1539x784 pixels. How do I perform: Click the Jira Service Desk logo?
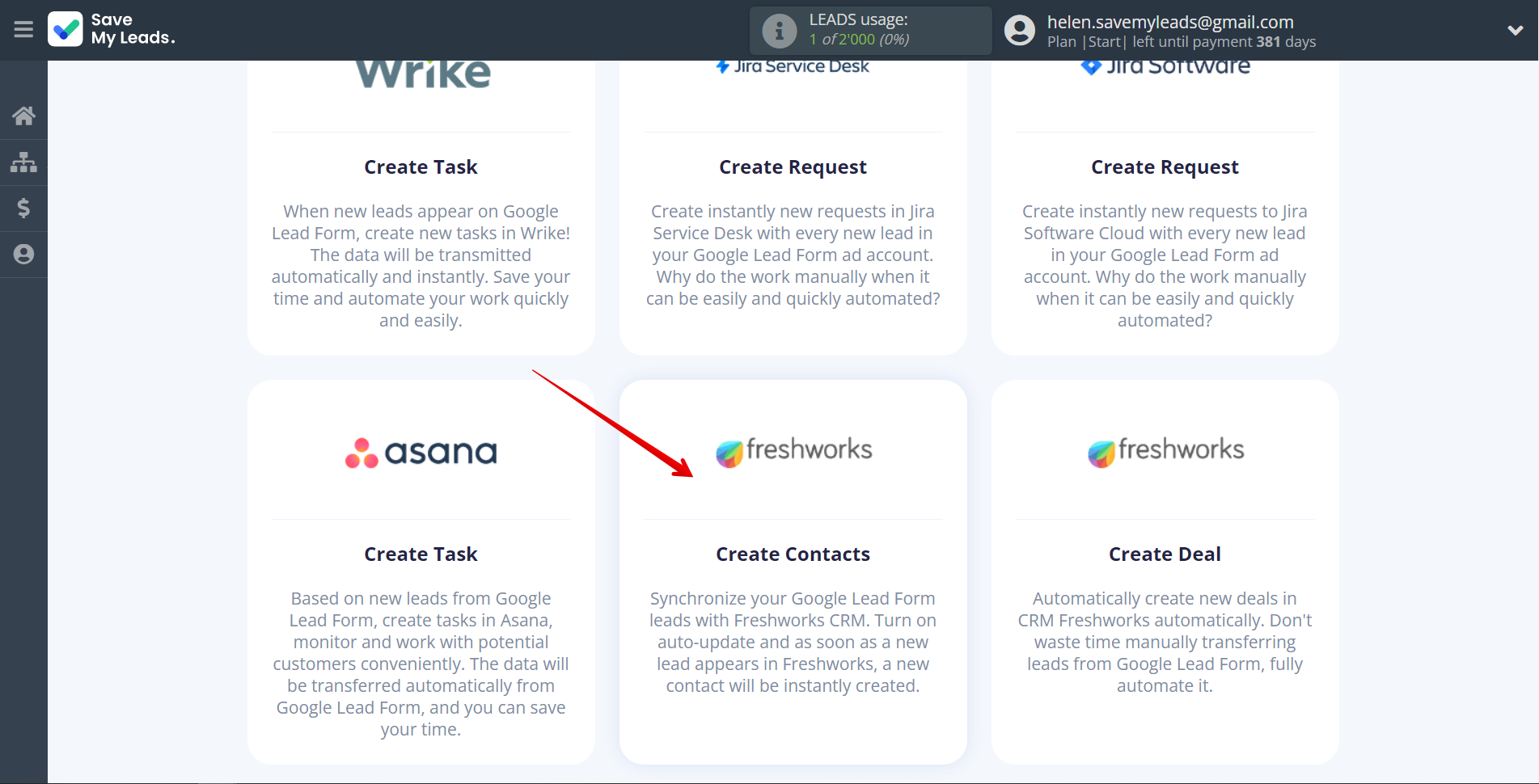coord(793,67)
